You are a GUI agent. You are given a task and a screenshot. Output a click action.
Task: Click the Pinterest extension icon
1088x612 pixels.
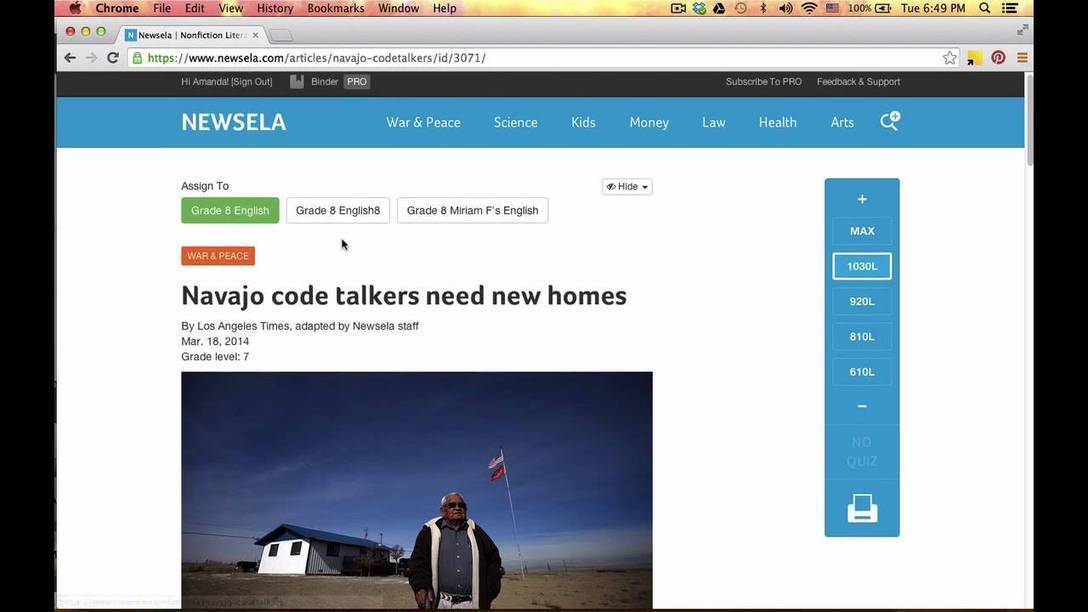tap(998, 58)
